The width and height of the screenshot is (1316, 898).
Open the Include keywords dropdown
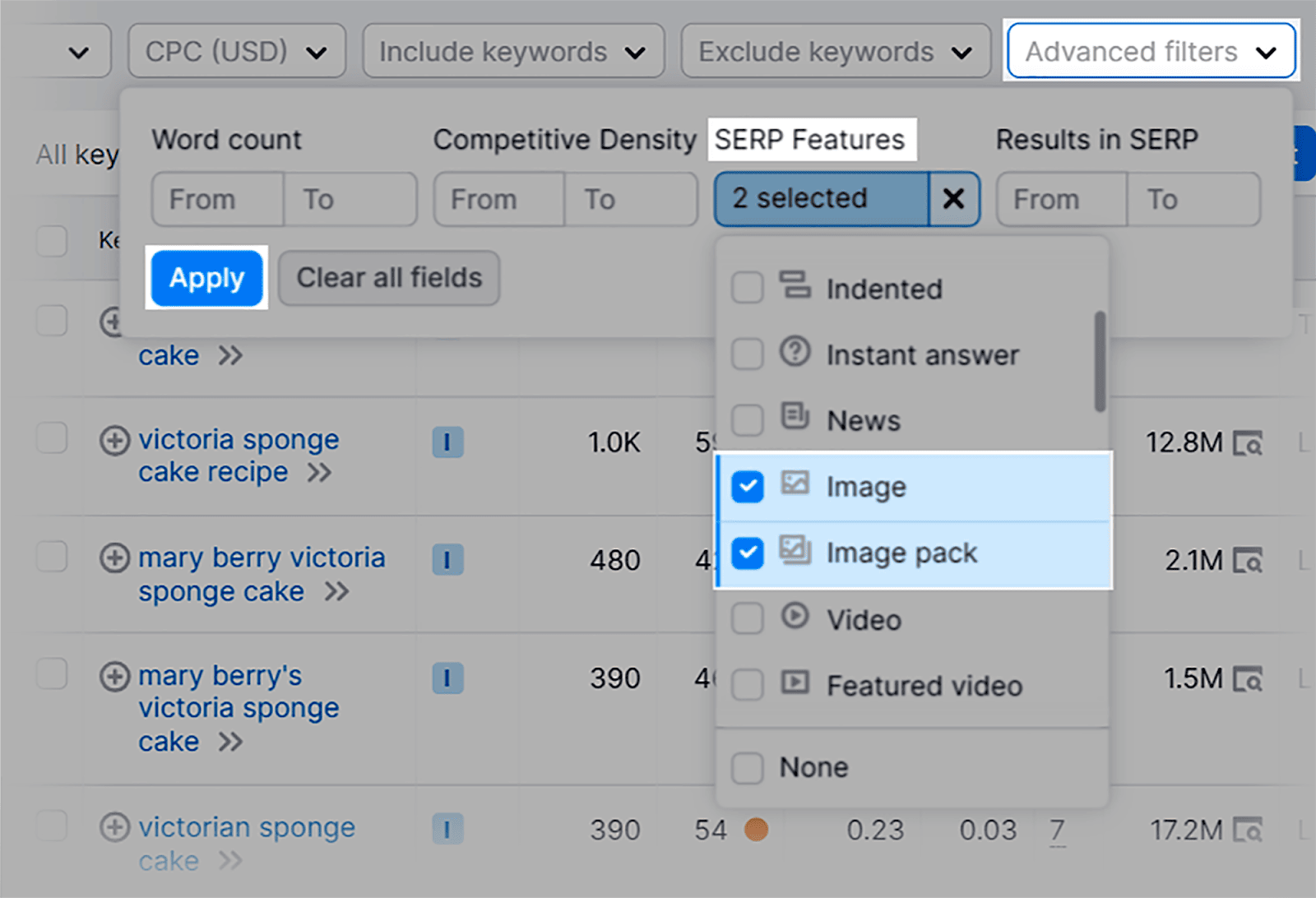click(512, 51)
